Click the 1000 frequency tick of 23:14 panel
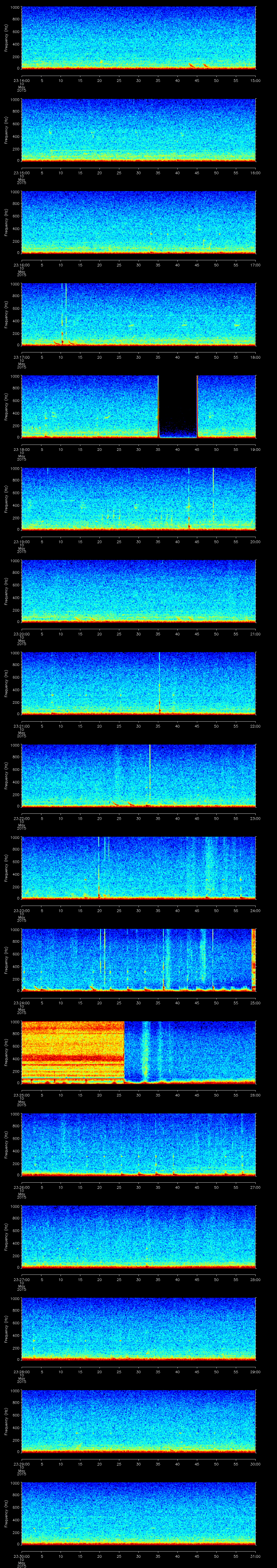The width and height of the screenshot is (277, 1568). 15,8
